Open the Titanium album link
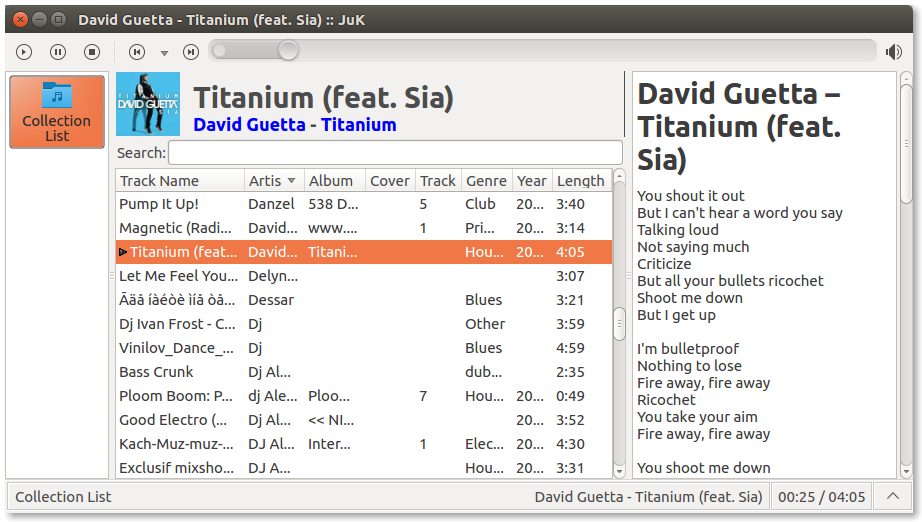The image size is (922, 522). point(358,125)
